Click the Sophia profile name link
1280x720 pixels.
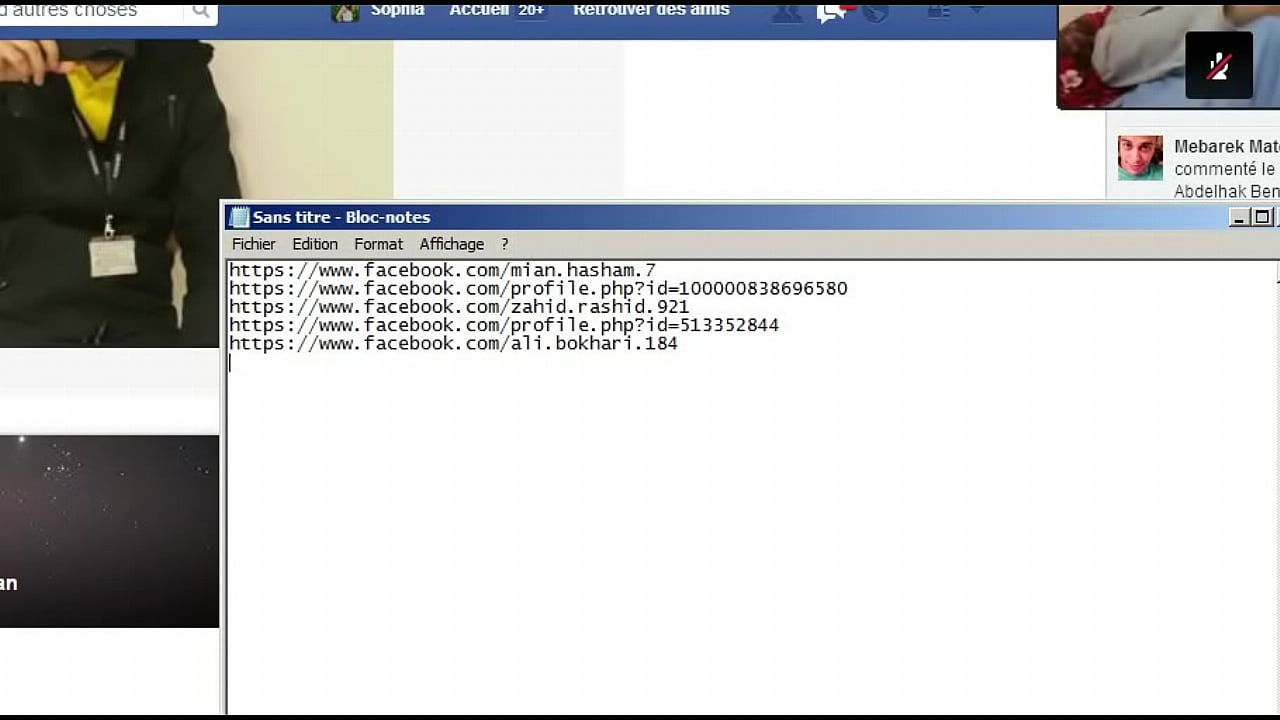[x=397, y=10]
